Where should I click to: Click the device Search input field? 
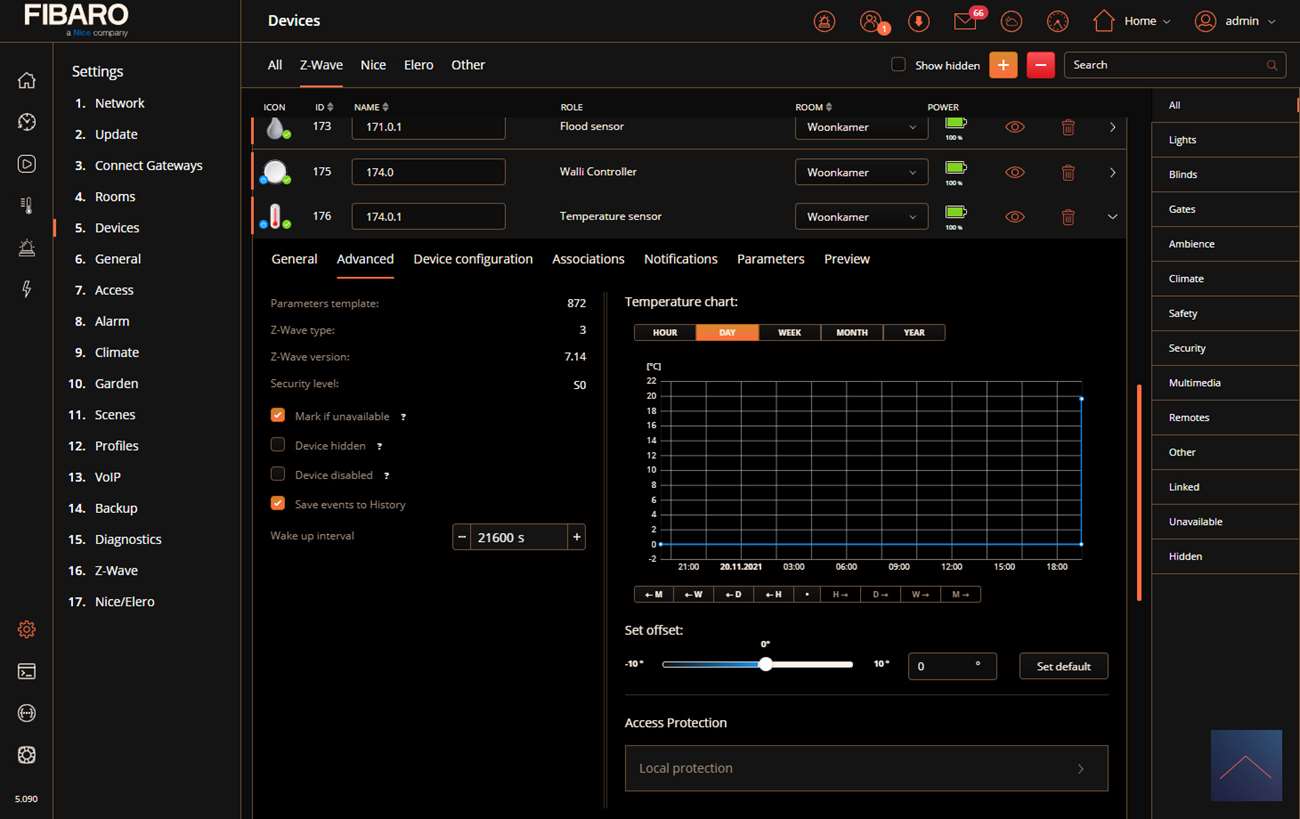[1165, 65]
